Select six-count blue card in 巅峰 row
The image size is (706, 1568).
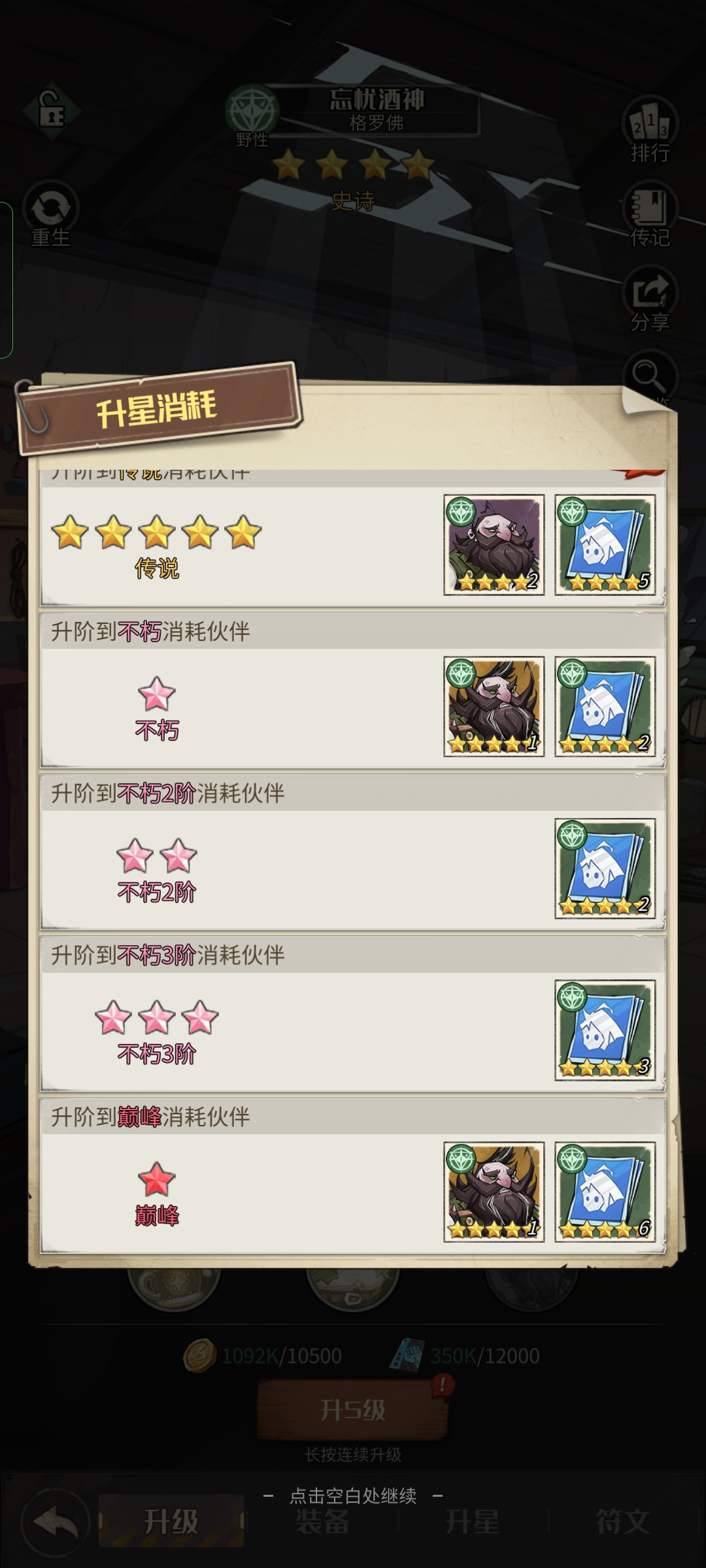(x=605, y=1192)
